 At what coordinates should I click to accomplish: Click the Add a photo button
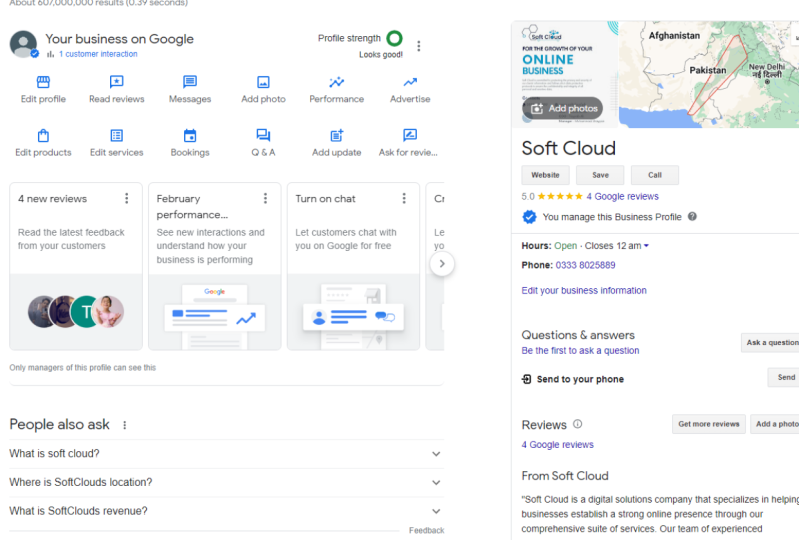pos(776,424)
